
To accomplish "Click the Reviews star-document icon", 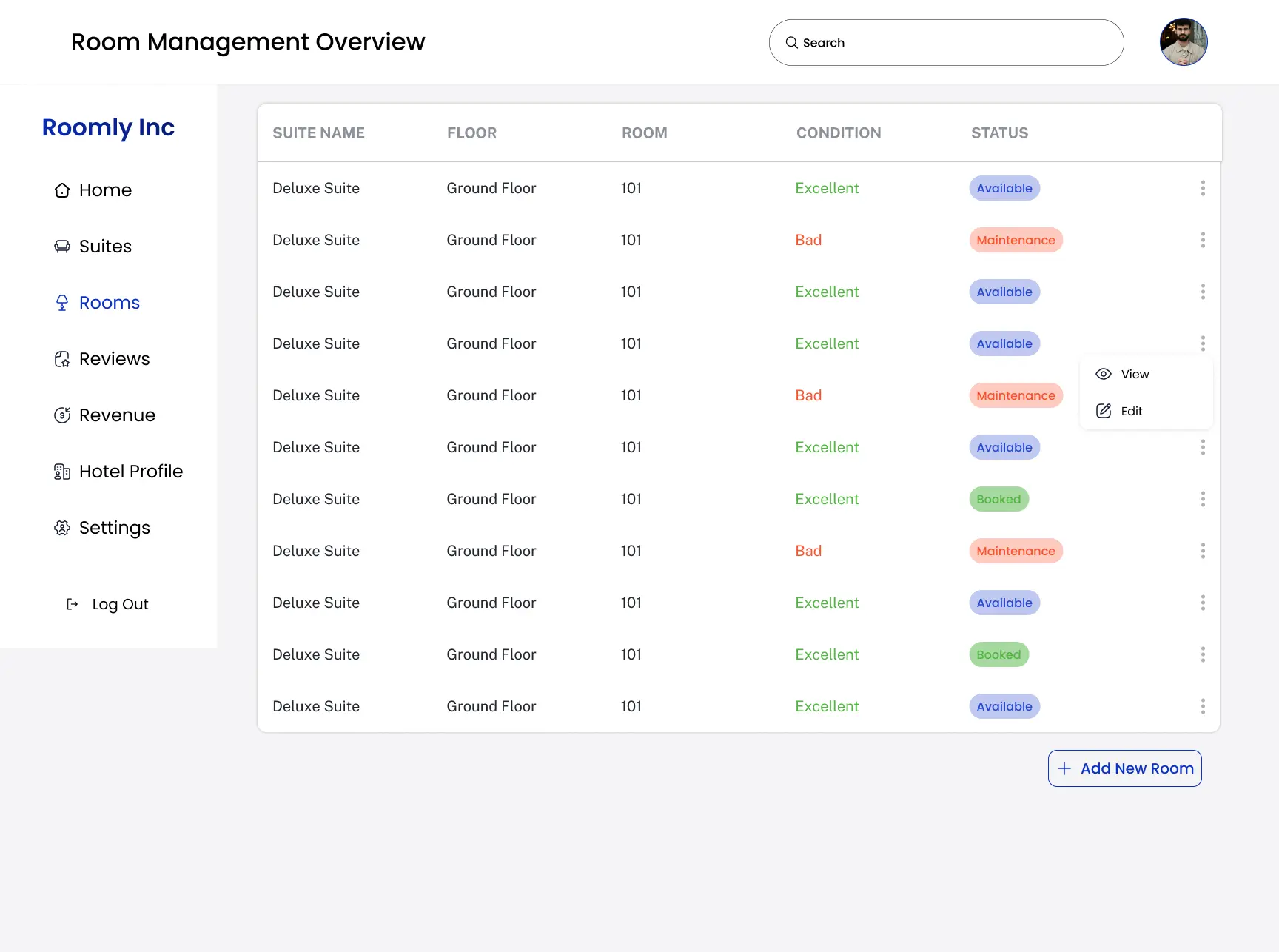I will click(x=62, y=359).
